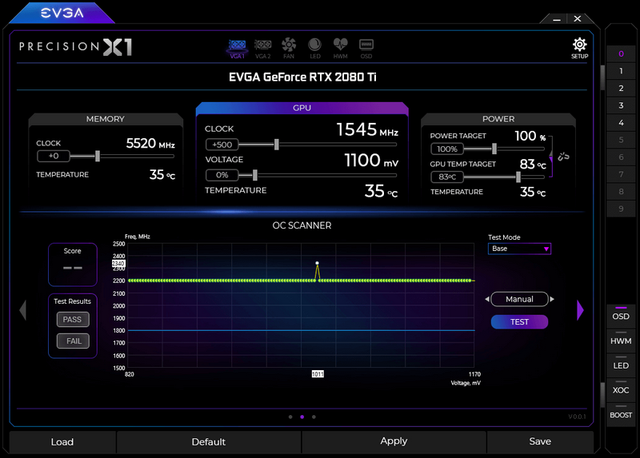The height and width of the screenshot is (458, 640).
Task: Select profile 7
Action: click(x=621, y=174)
